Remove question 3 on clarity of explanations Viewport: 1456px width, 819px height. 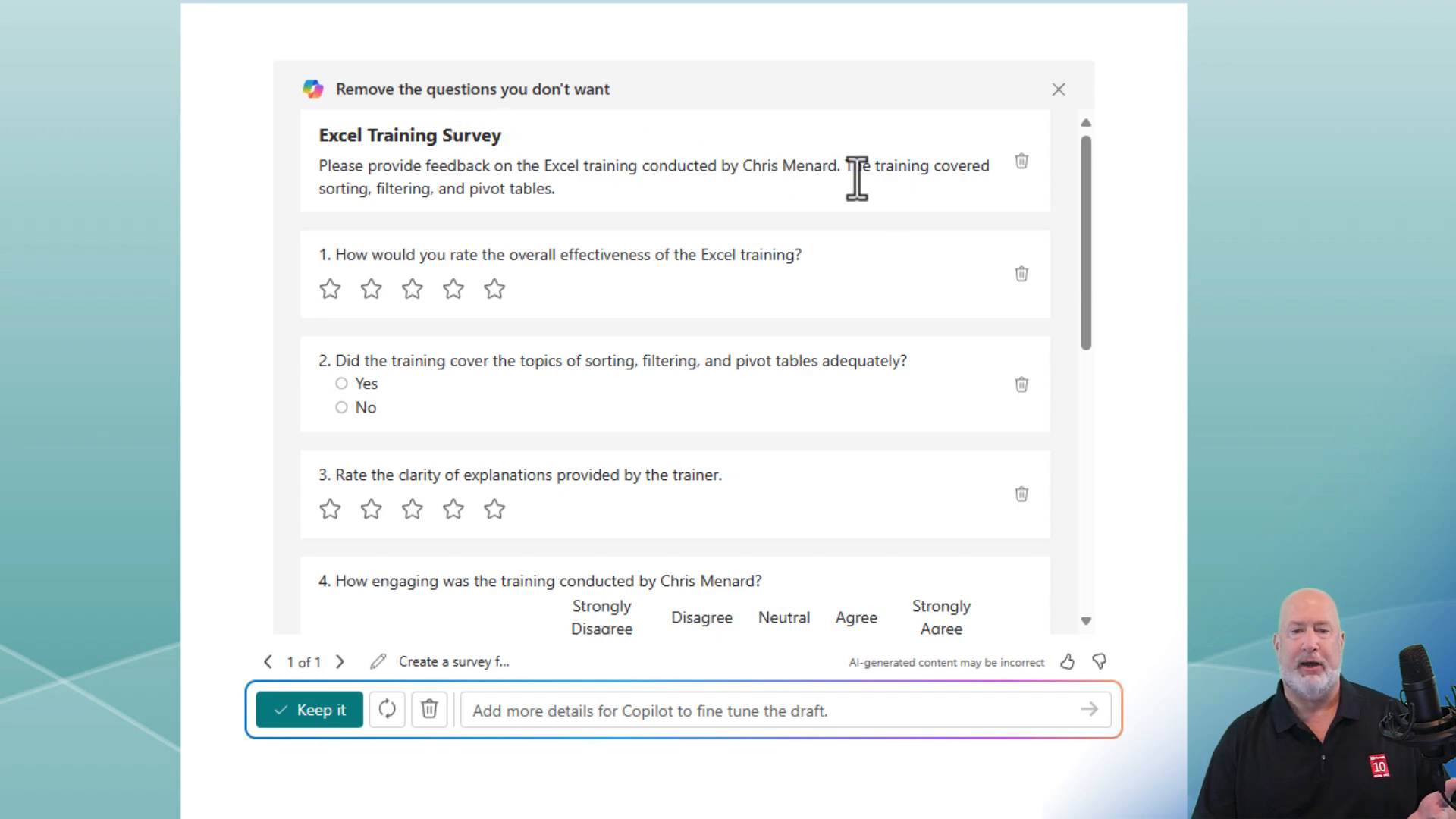(x=1021, y=494)
